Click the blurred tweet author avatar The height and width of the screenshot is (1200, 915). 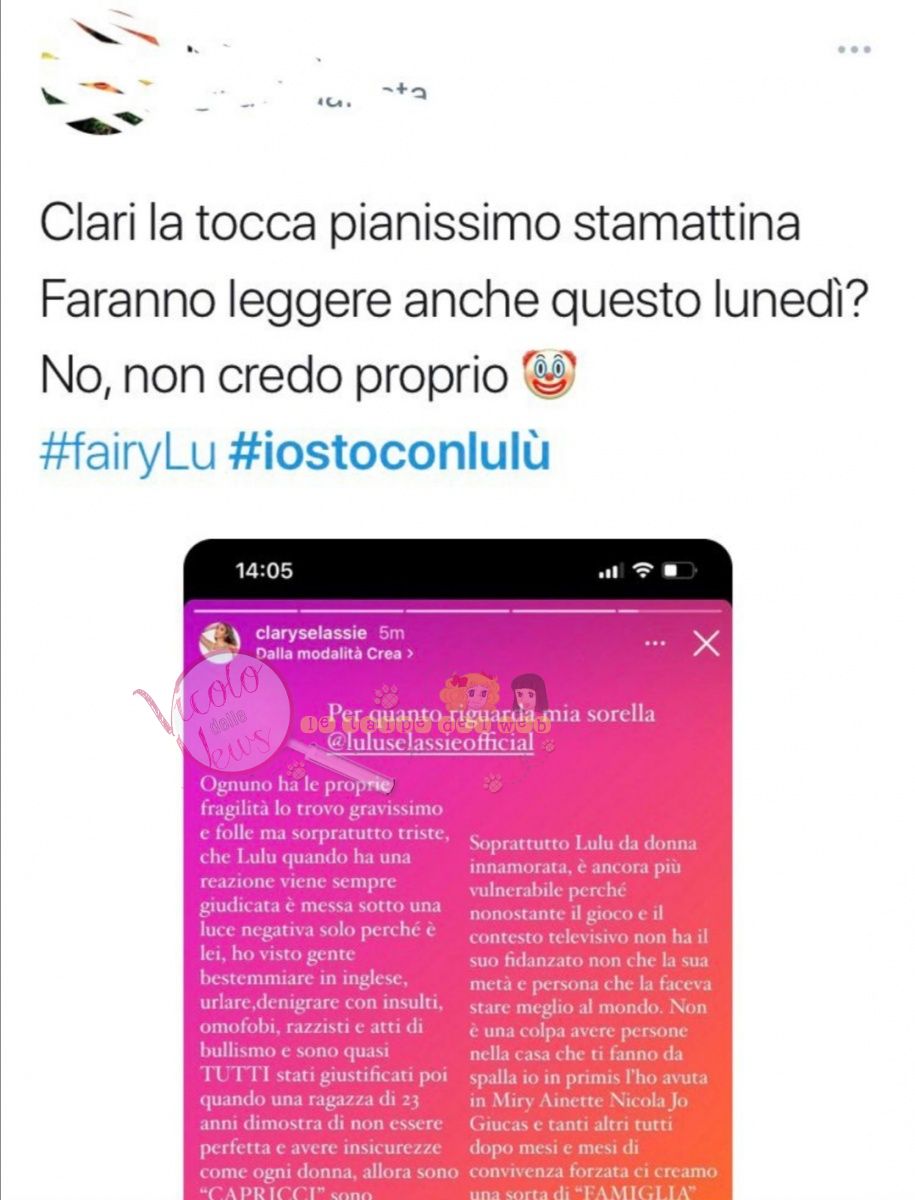point(92,70)
